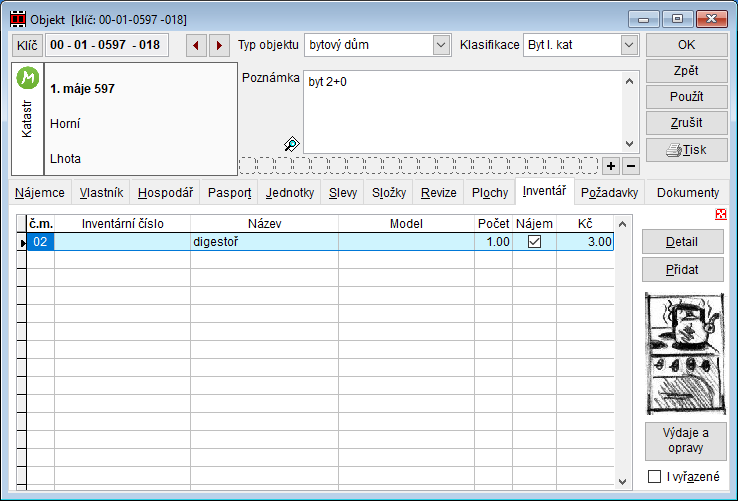
Task: Click the plus button below the note
Action: tap(612, 165)
